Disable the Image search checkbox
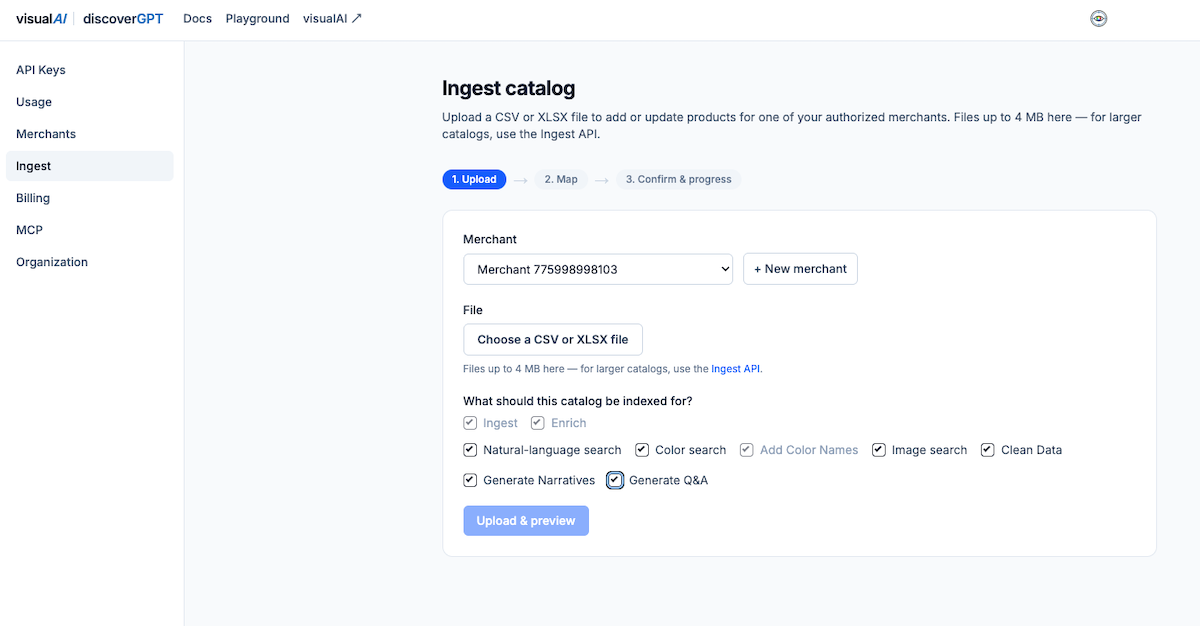 (879, 450)
